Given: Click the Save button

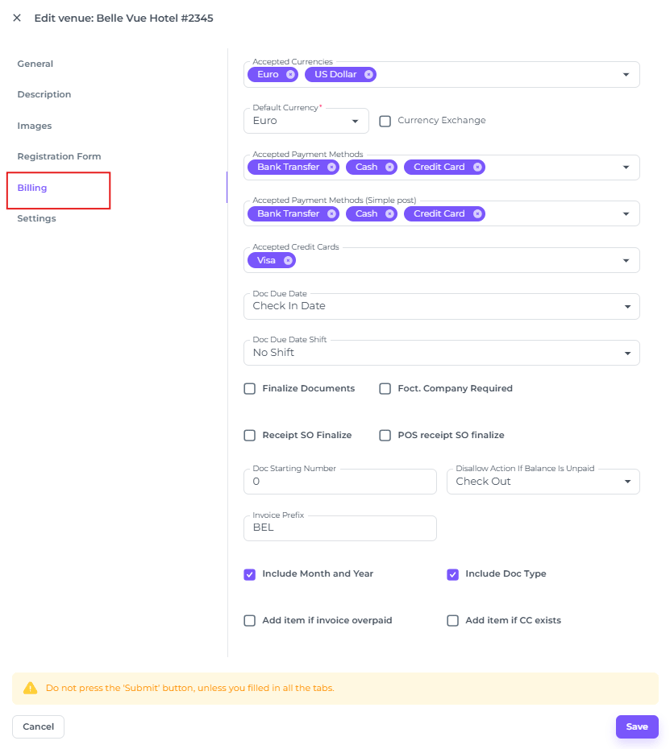Looking at the screenshot, I should [x=637, y=727].
